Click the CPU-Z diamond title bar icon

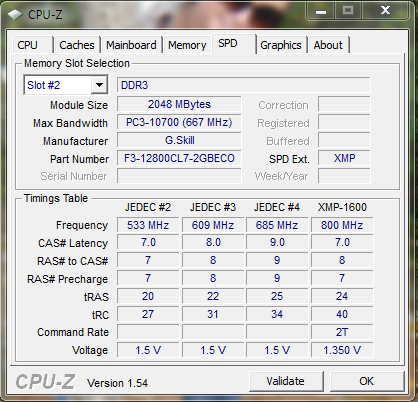pos(15,15)
